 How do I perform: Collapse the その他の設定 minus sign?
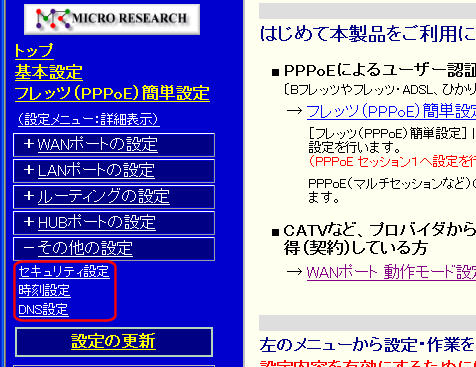click(29, 248)
